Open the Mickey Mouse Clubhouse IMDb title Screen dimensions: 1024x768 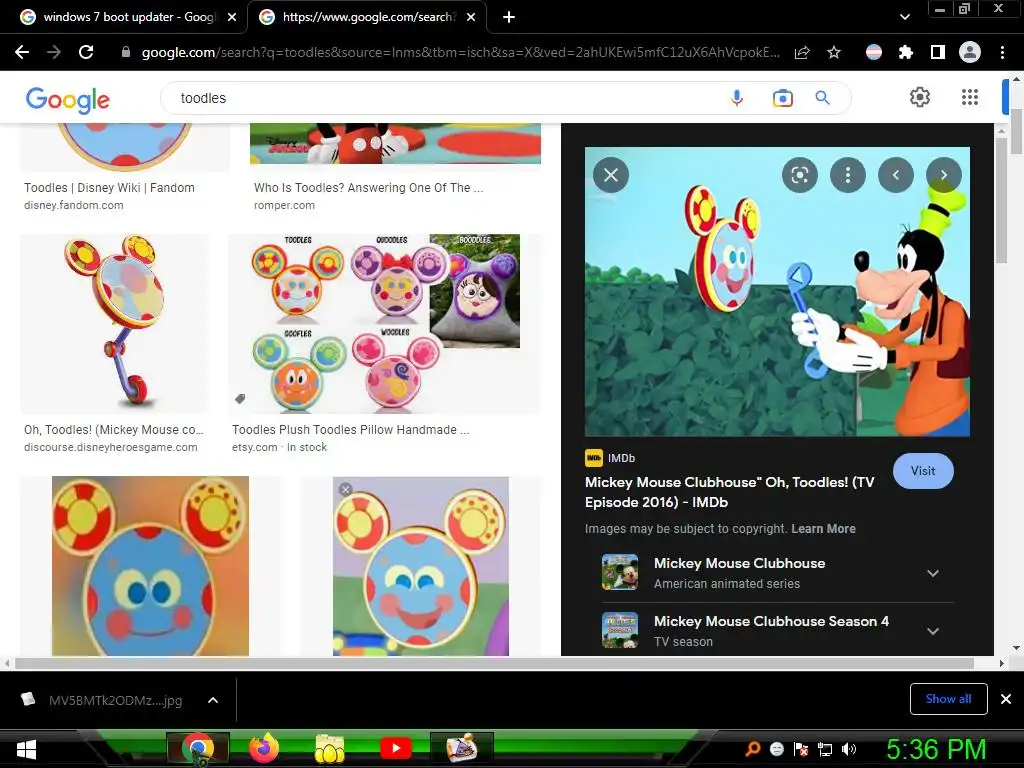point(729,492)
